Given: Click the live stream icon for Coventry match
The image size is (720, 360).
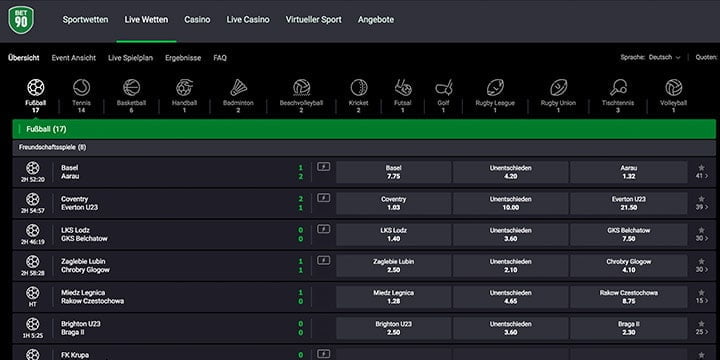Looking at the screenshot, I should coord(323,198).
